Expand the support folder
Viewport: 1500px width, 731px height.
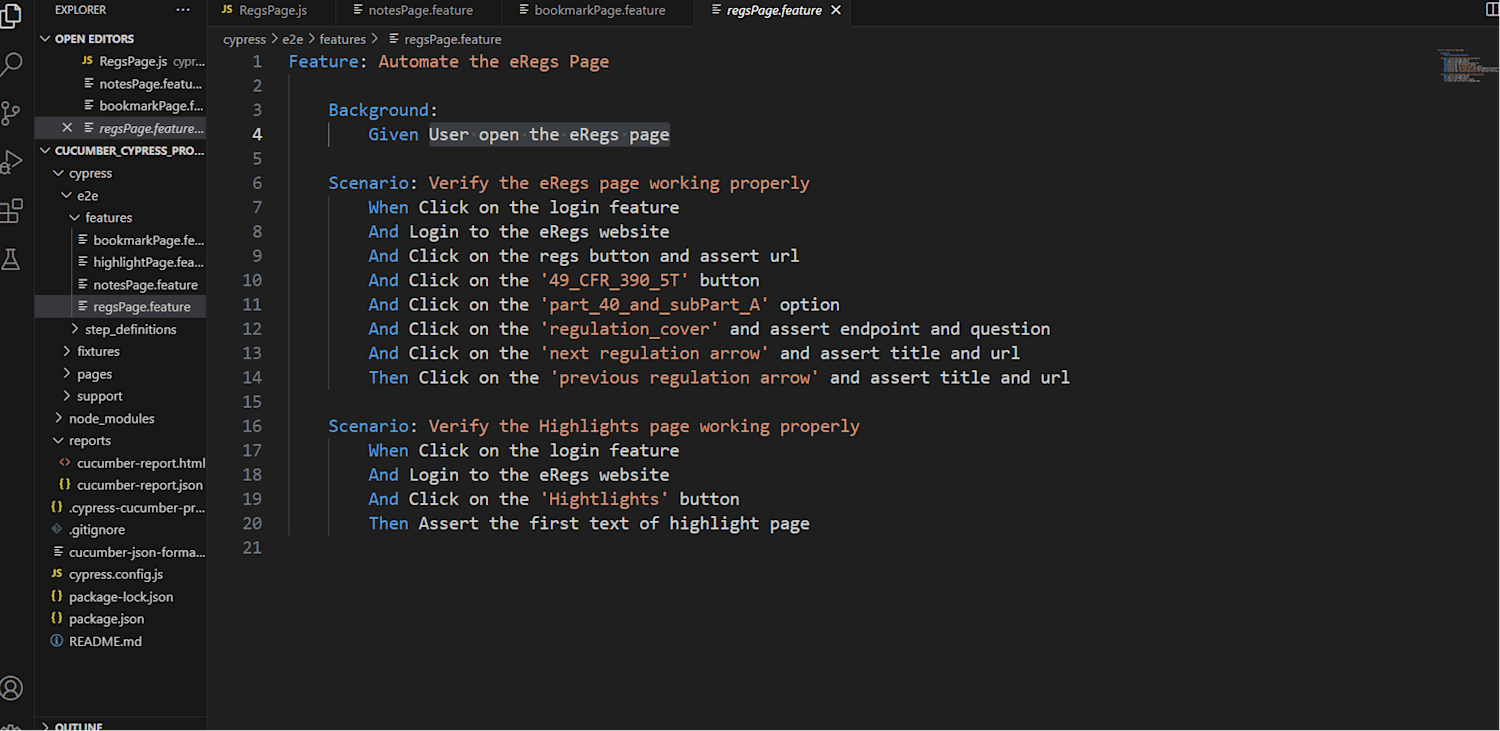coord(66,396)
